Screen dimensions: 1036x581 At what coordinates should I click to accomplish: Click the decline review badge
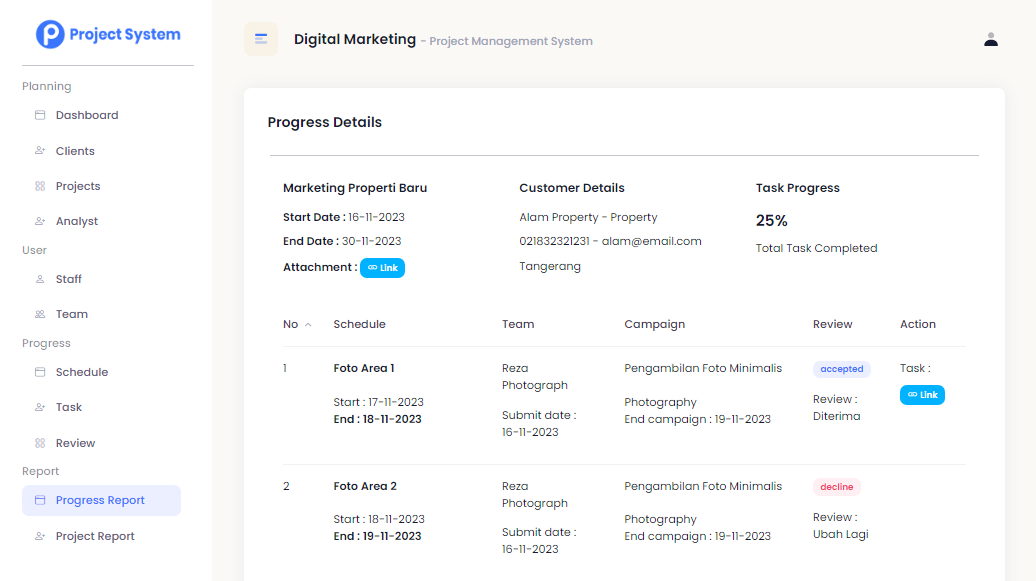click(836, 487)
